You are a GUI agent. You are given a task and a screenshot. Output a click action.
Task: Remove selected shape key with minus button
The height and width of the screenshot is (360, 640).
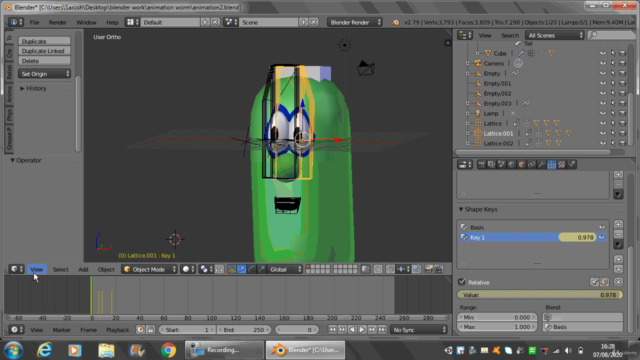[618, 234]
